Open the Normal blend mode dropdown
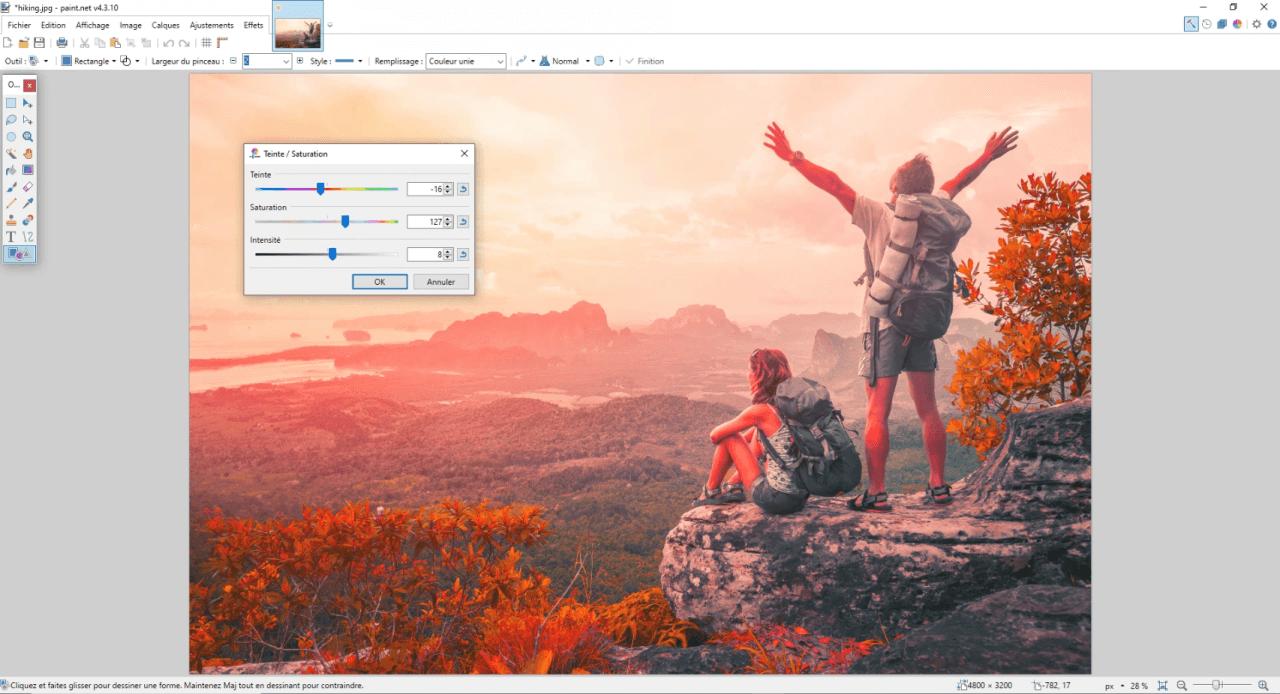Image resolution: width=1280 pixels, height=694 pixels. pos(564,61)
